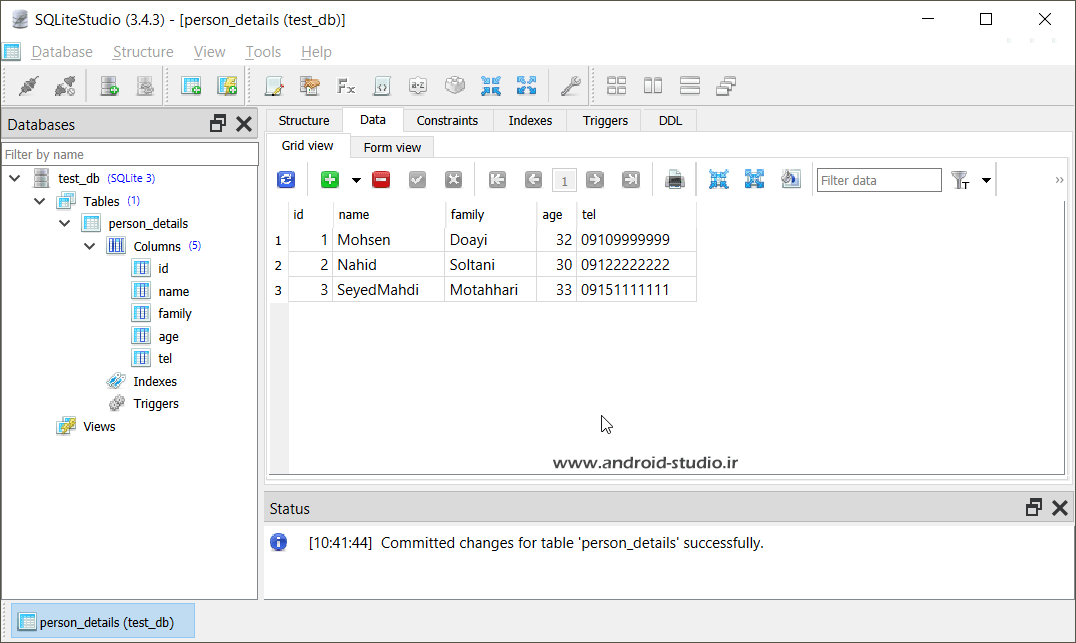
Task: Tile windows vertically icon
Action: (653, 86)
